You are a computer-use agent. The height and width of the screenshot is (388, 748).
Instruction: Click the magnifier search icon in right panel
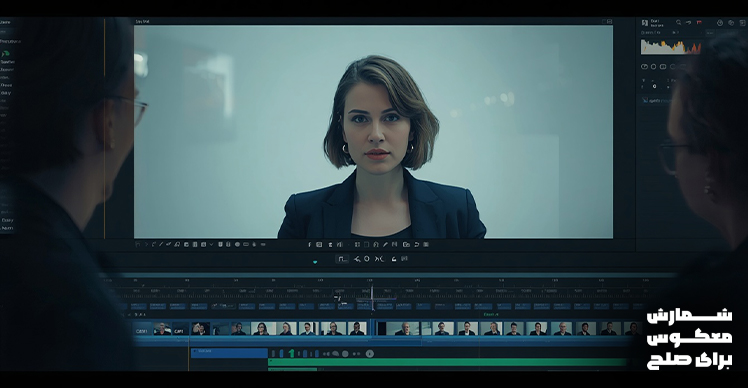[678, 22]
